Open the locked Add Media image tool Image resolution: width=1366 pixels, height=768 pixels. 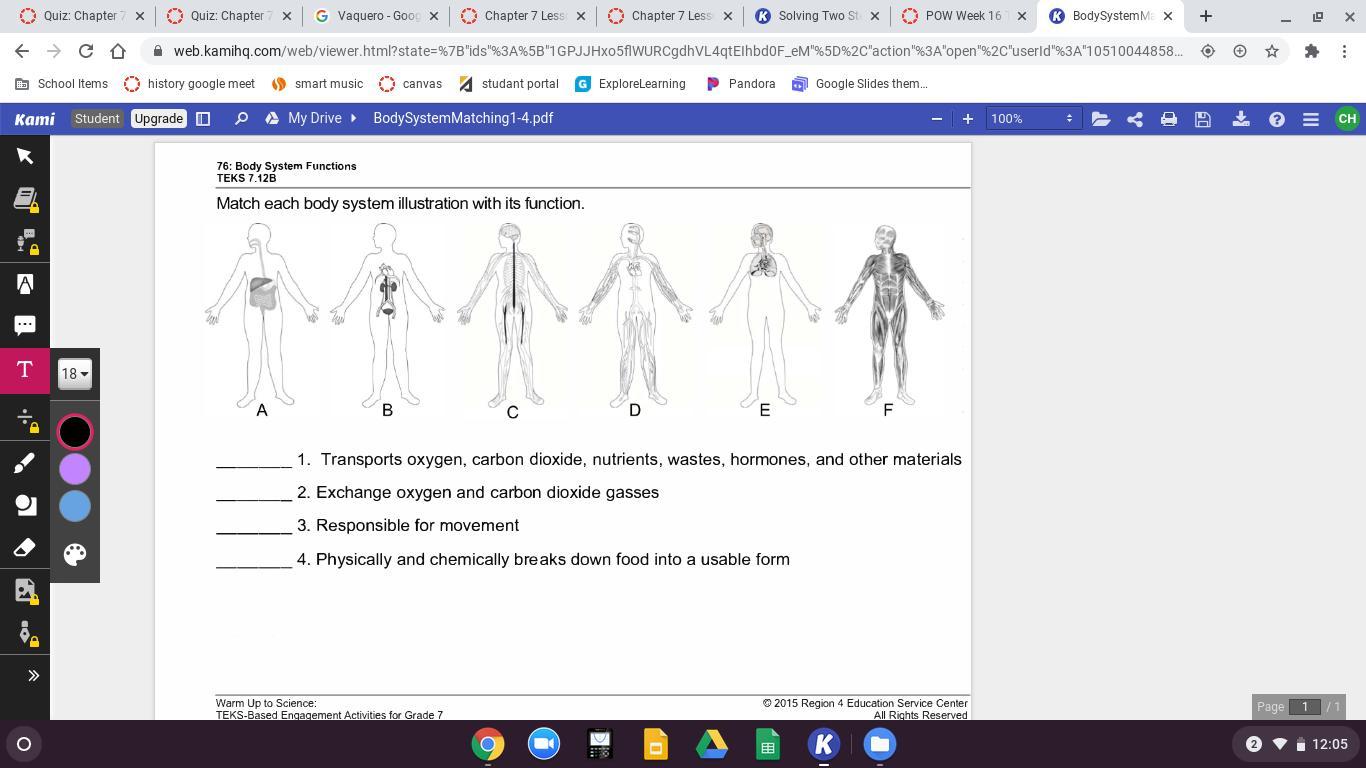tap(25, 591)
